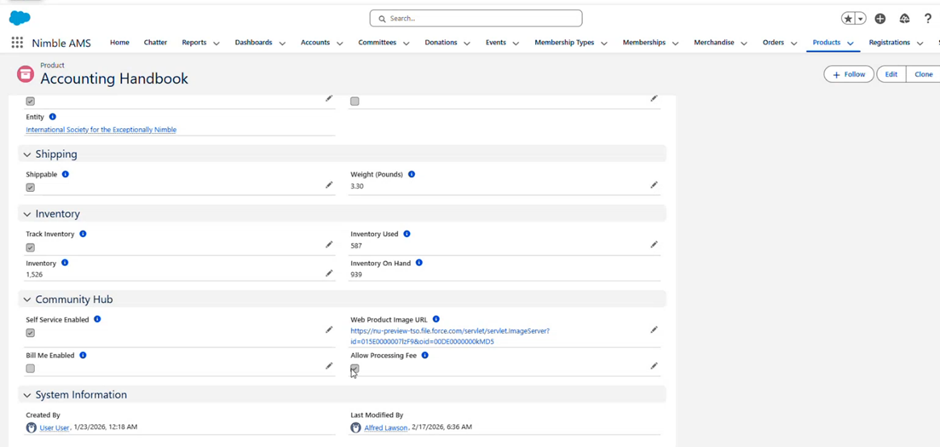Click the Inventory value 1,526
The width and height of the screenshot is (940, 447).
click(34, 274)
